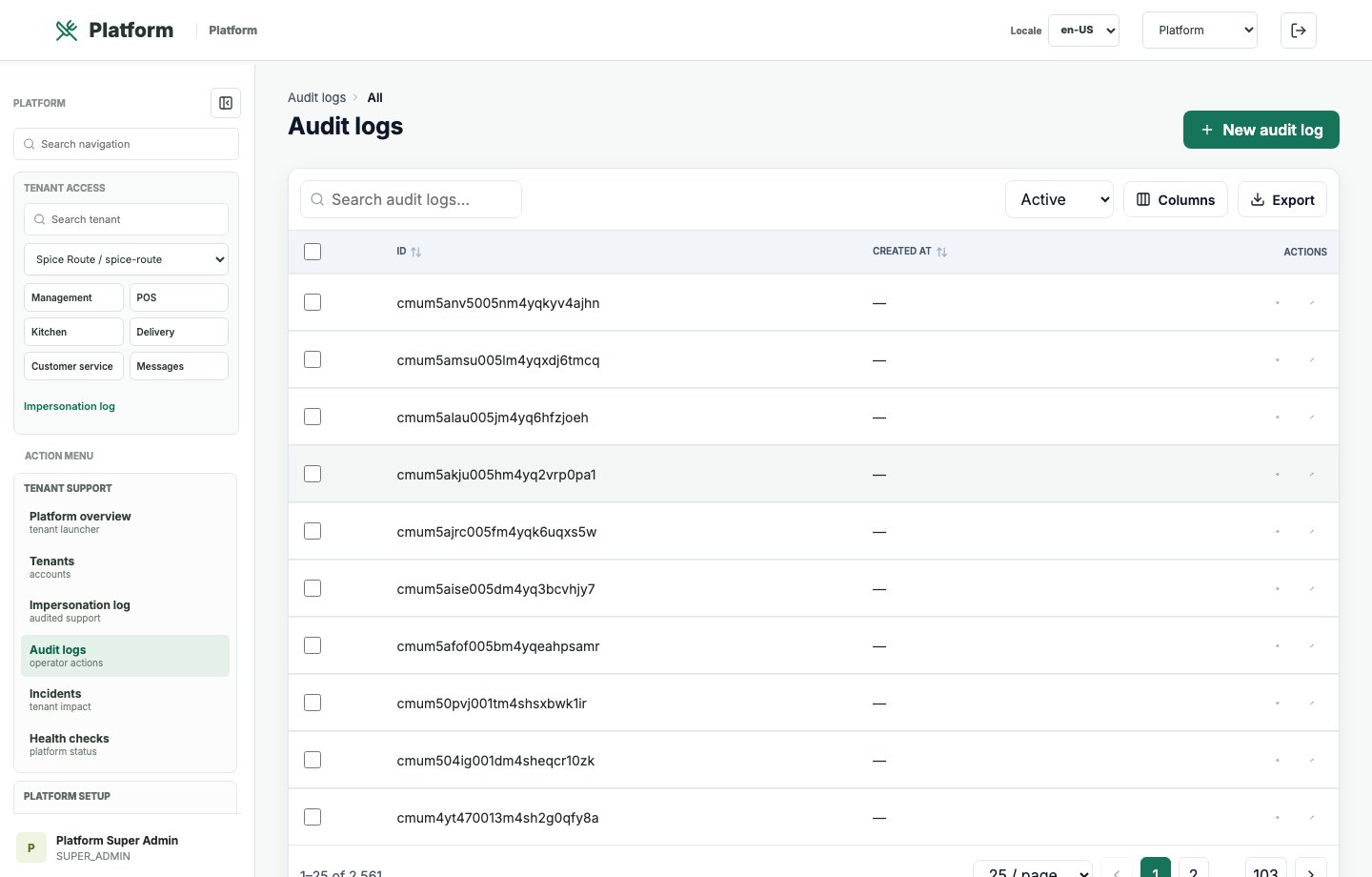Click the Customer service button
Viewport: 1372px width, 877px height.
(73, 366)
